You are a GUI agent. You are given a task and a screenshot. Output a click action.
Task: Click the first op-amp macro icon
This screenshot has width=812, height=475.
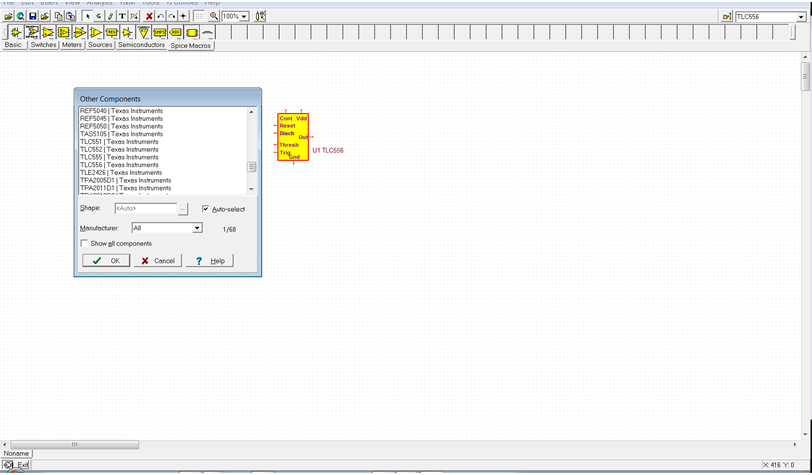(16, 33)
